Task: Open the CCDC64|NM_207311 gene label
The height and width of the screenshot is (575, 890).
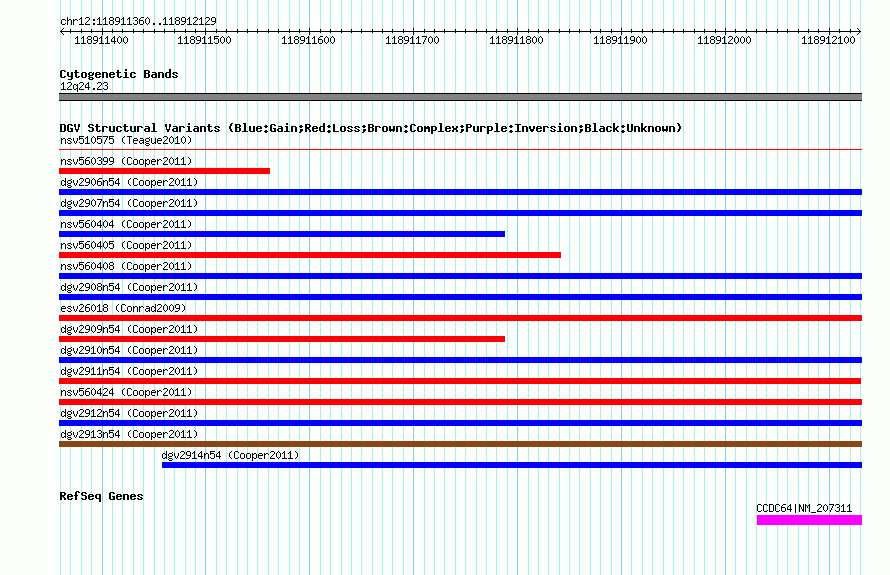Action: coord(804,509)
